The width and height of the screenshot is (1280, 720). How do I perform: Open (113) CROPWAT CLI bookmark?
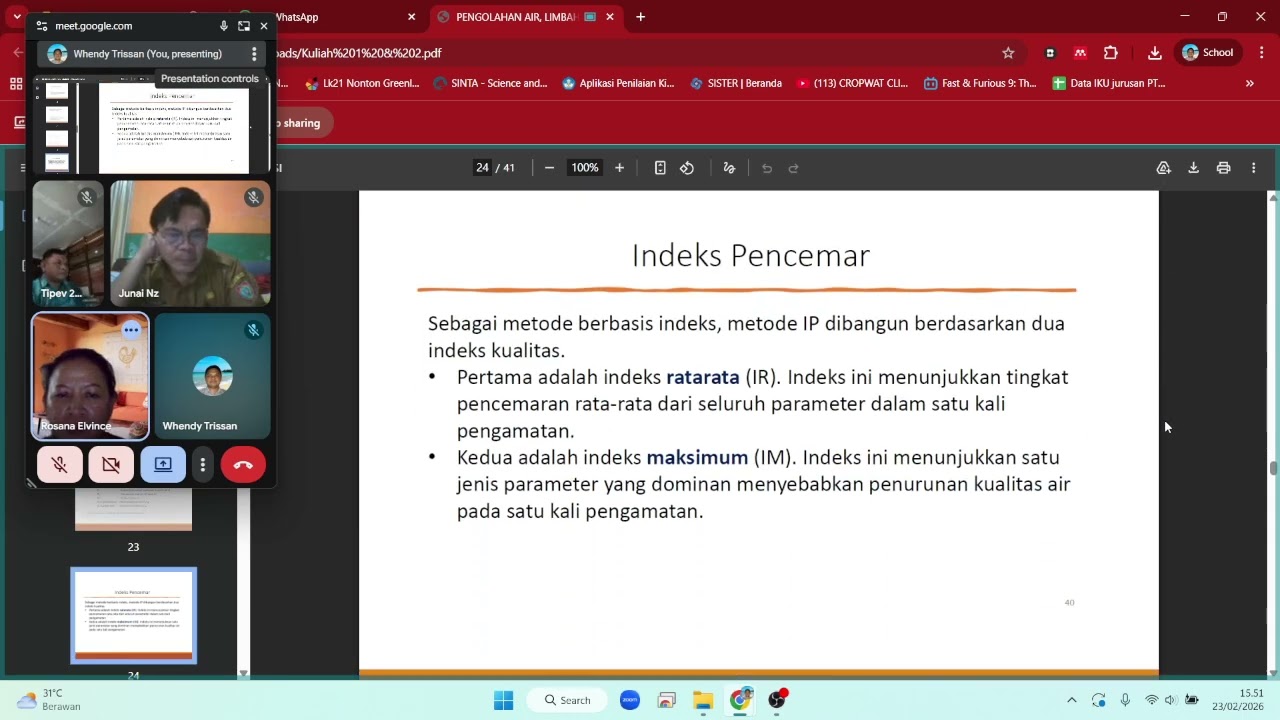[851, 84]
